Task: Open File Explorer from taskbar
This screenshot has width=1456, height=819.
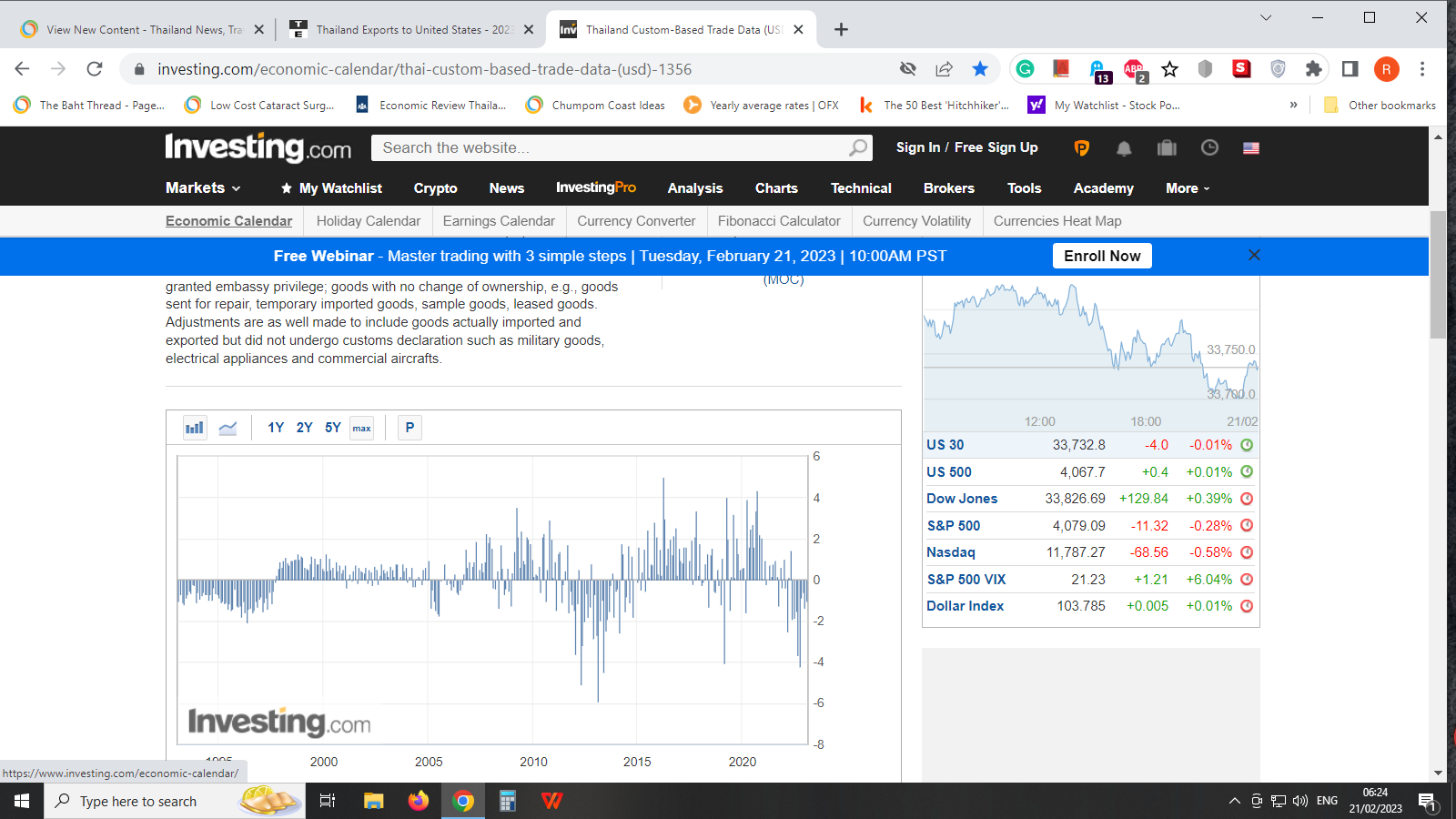Action: pyautogui.click(x=373, y=801)
